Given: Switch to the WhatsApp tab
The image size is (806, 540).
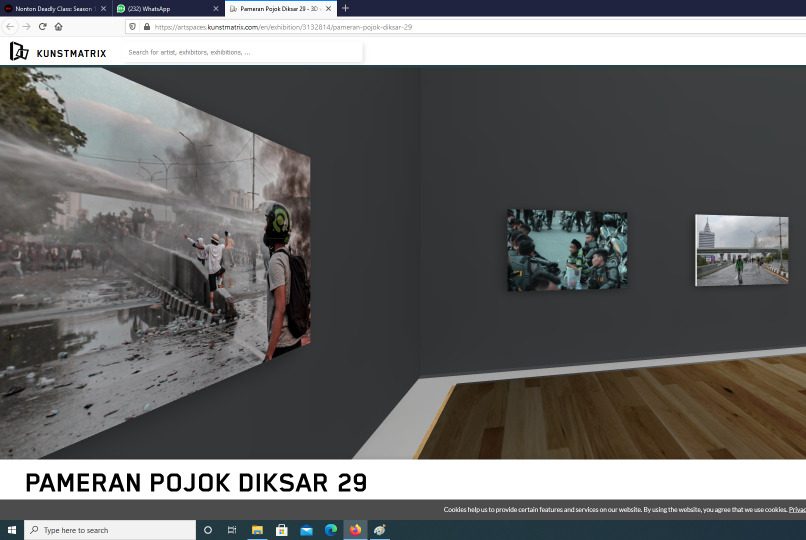Looking at the screenshot, I should (160, 8).
